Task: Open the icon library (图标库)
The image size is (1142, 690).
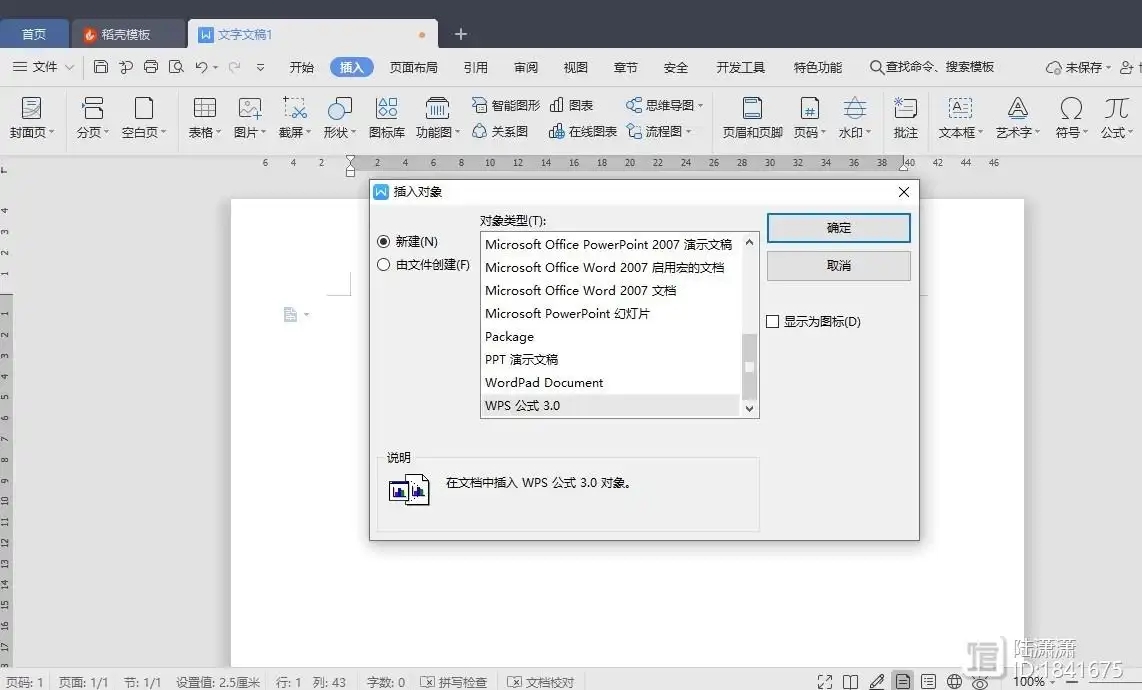Action: point(387,117)
